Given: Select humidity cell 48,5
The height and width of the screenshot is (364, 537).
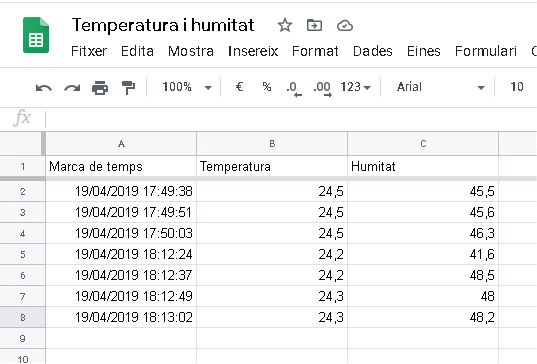Looking at the screenshot, I should click(x=423, y=275).
